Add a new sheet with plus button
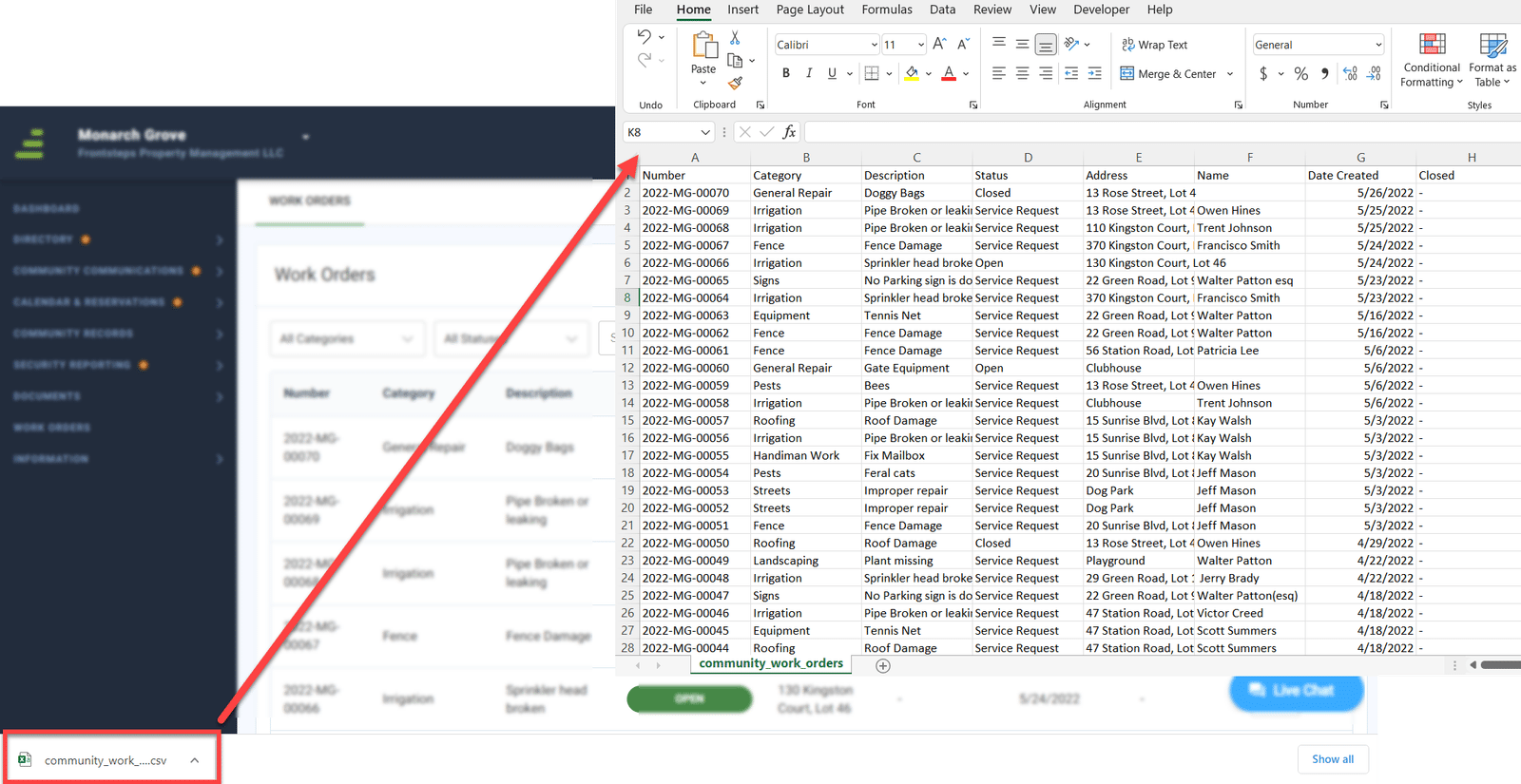 click(883, 665)
